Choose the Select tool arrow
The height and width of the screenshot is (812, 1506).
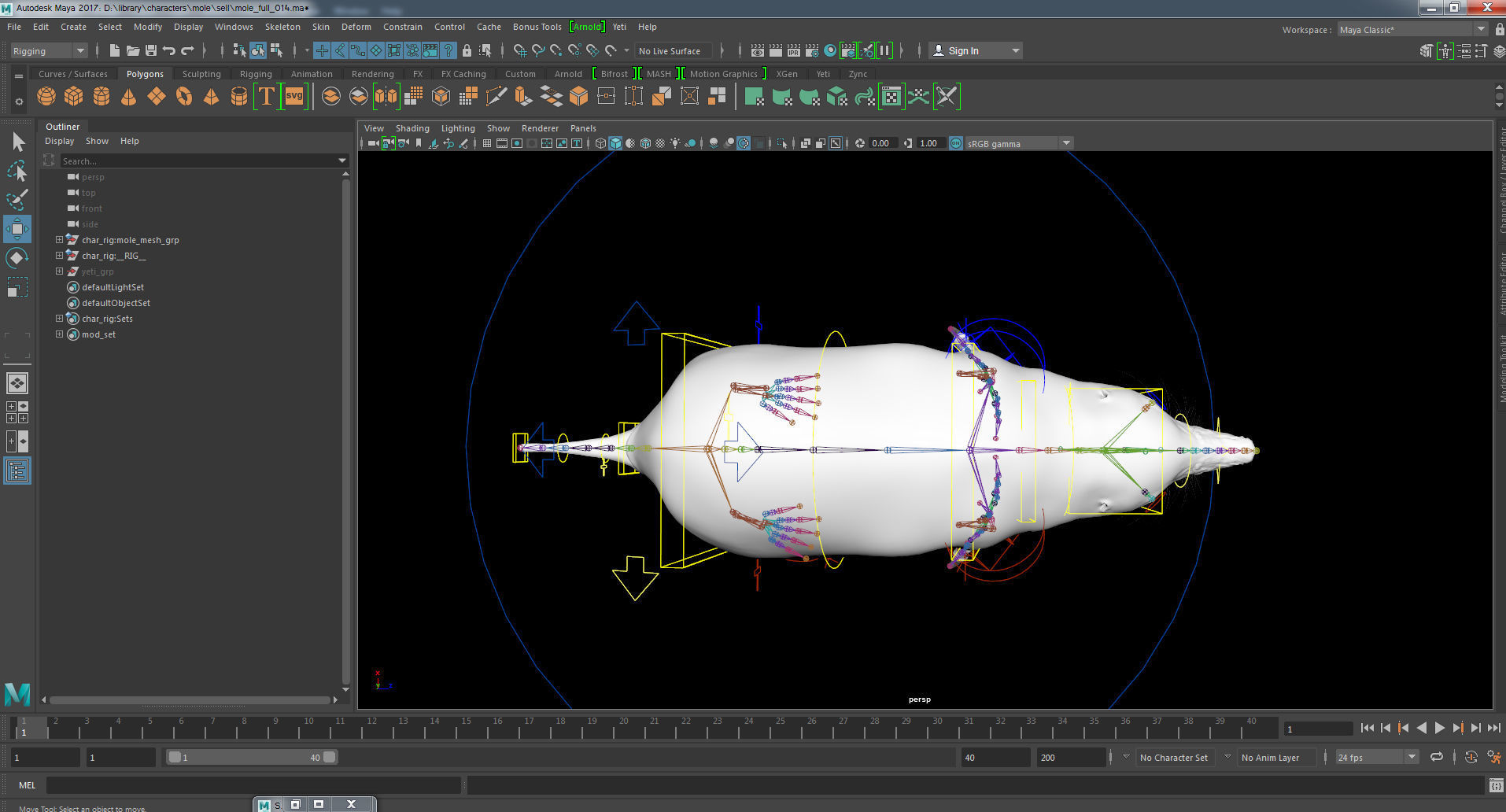17,142
